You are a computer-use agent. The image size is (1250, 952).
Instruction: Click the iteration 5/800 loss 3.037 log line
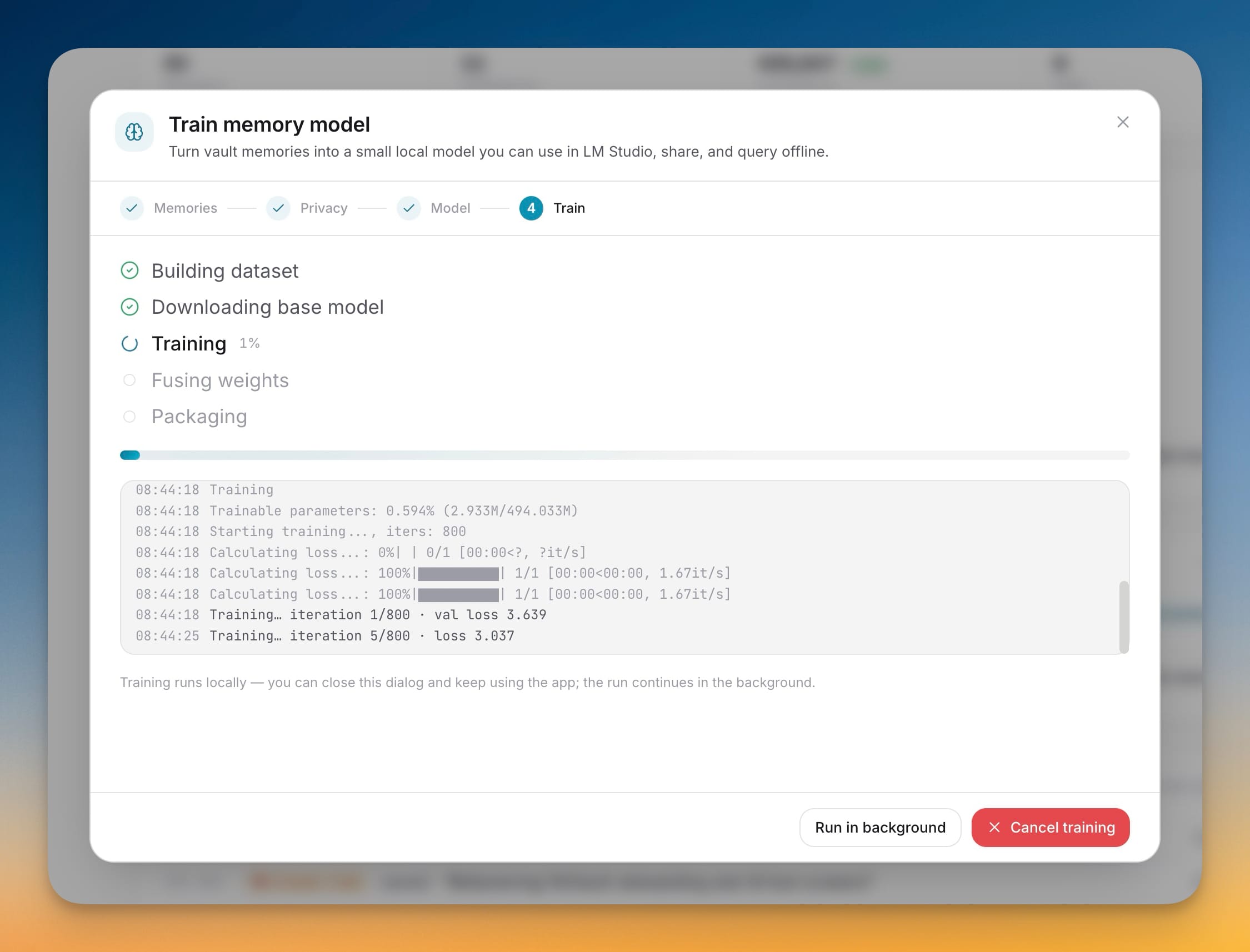[324, 635]
